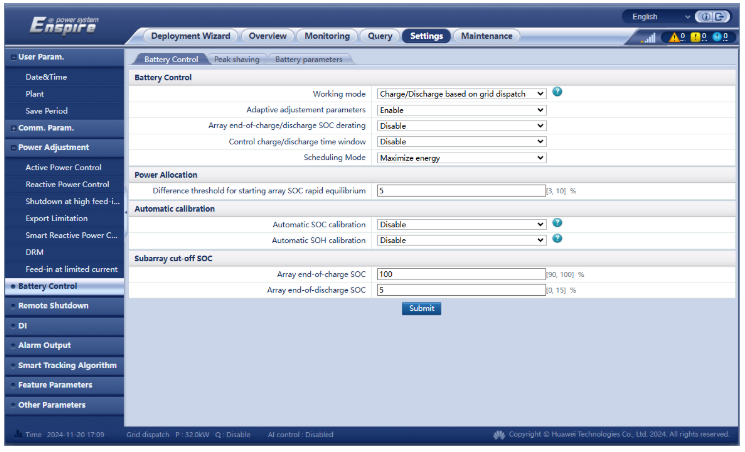Click the signal strength bars icon
The image size is (745, 452).
pos(648,38)
